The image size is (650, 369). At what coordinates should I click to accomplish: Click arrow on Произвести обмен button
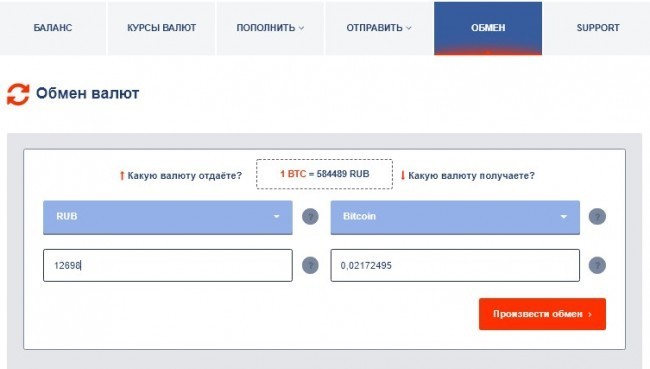pyautogui.click(x=590, y=314)
